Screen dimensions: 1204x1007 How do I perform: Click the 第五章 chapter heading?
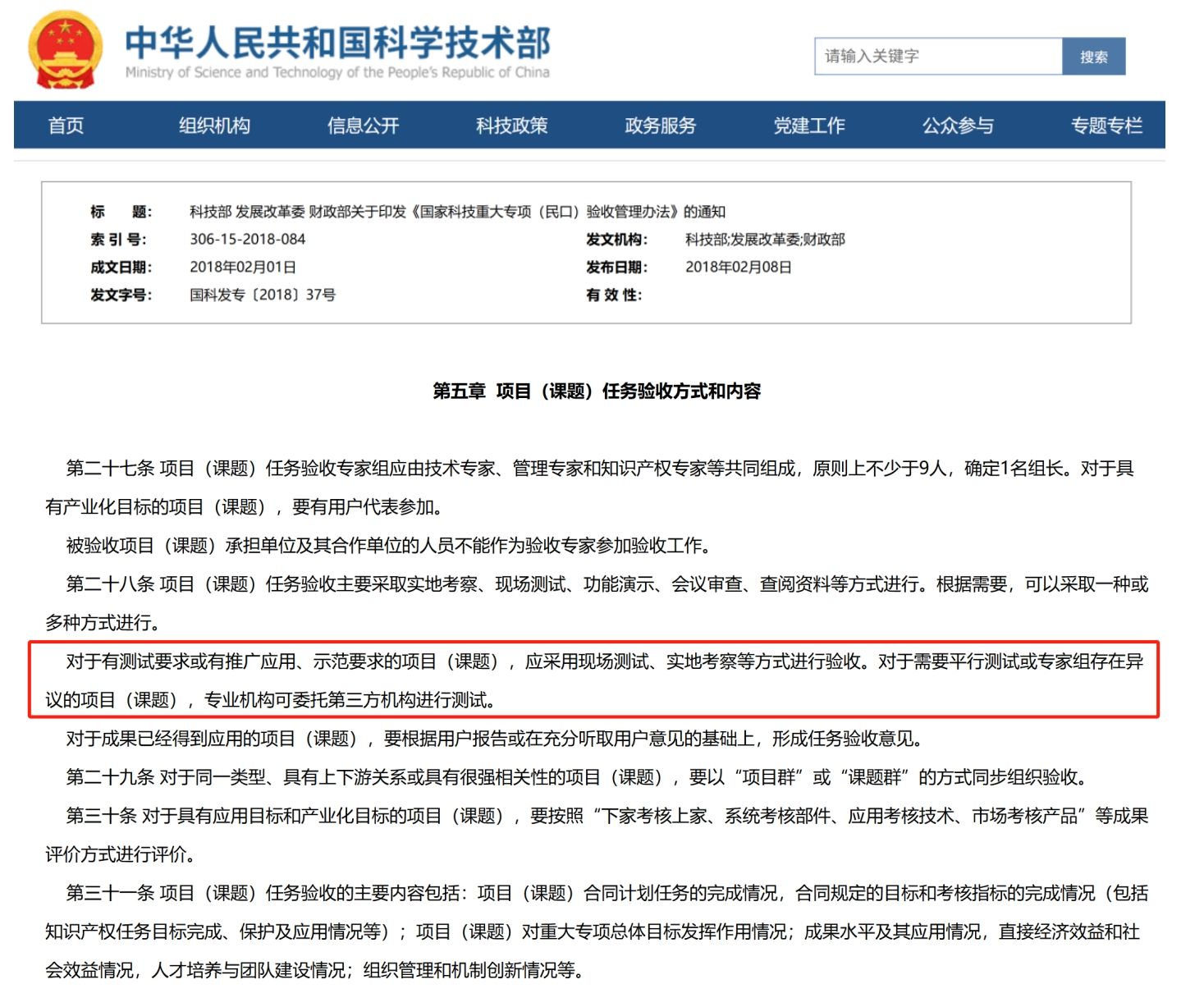(x=597, y=391)
